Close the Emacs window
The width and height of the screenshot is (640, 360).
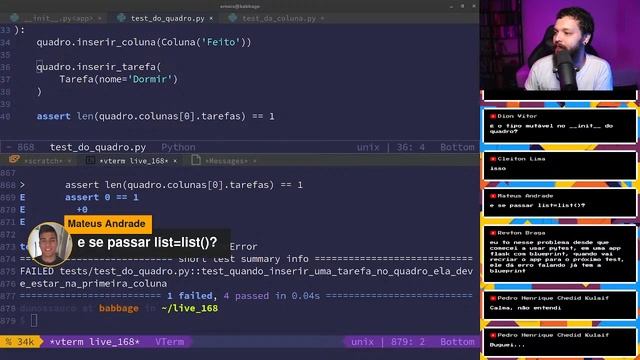pyautogui.click(x=473, y=6)
